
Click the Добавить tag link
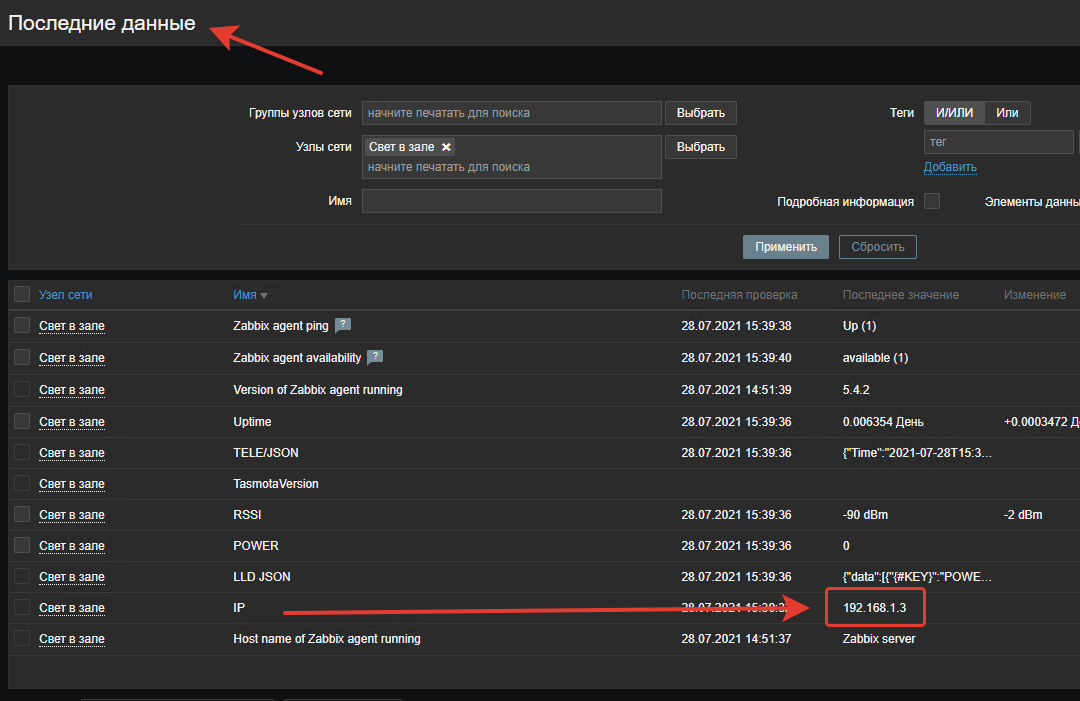pyautogui.click(x=949, y=167)
